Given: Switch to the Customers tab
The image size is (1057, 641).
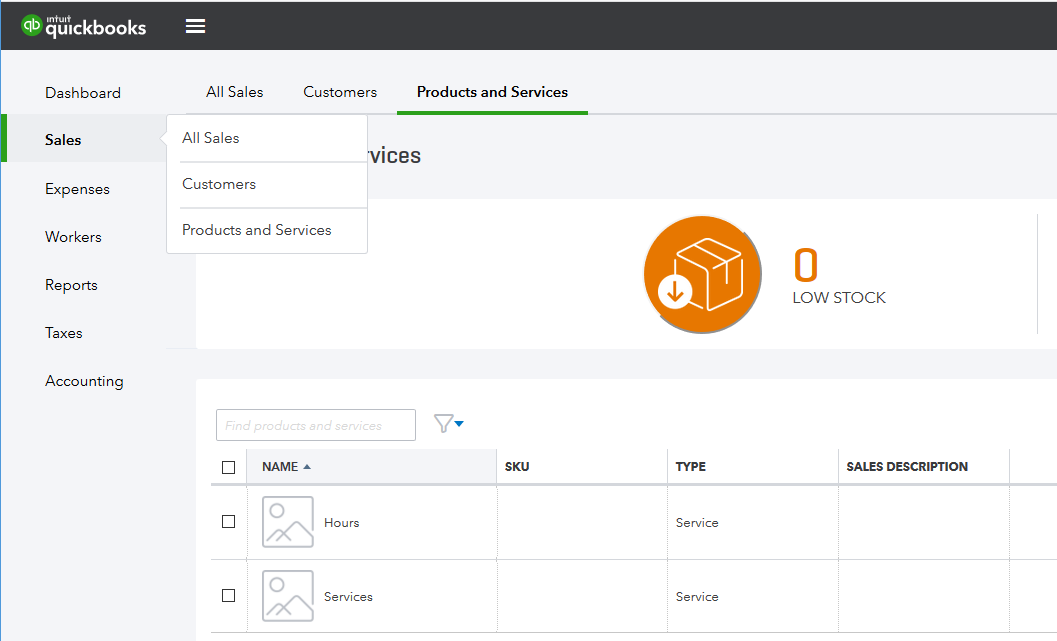Looking at the screenshot, I should tap(340, 92).
